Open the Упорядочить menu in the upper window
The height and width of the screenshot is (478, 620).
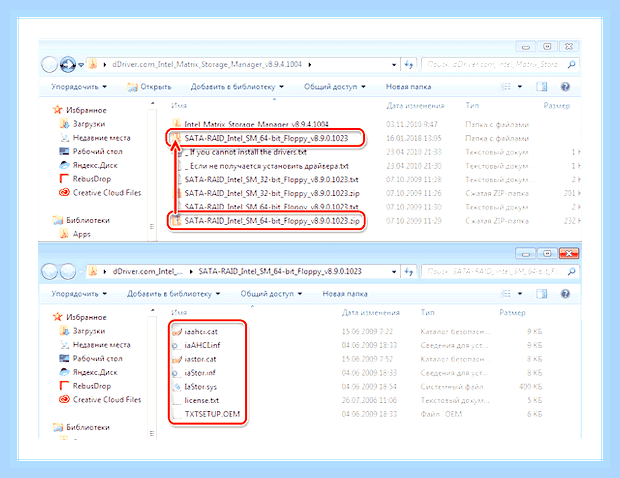coord(79,87)
